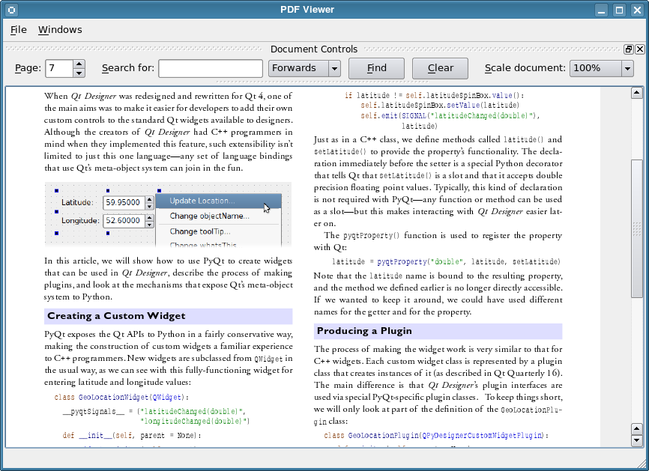This screenshot has width=649, height=471.
Task: Click the bottom-most scroll down arrow
Action: (637, 440)
